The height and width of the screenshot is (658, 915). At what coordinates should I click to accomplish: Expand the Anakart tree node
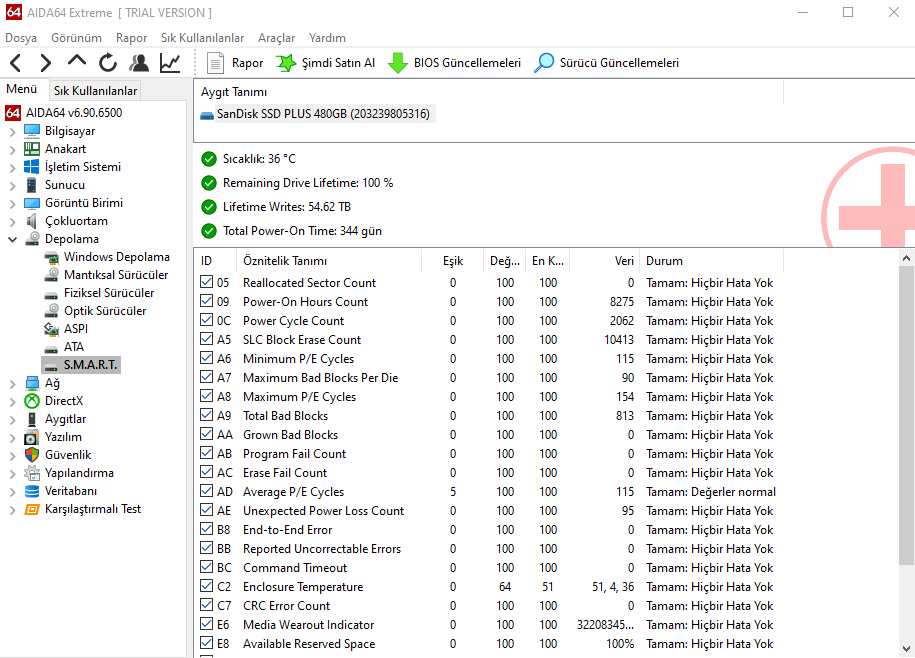click(12, 149)
